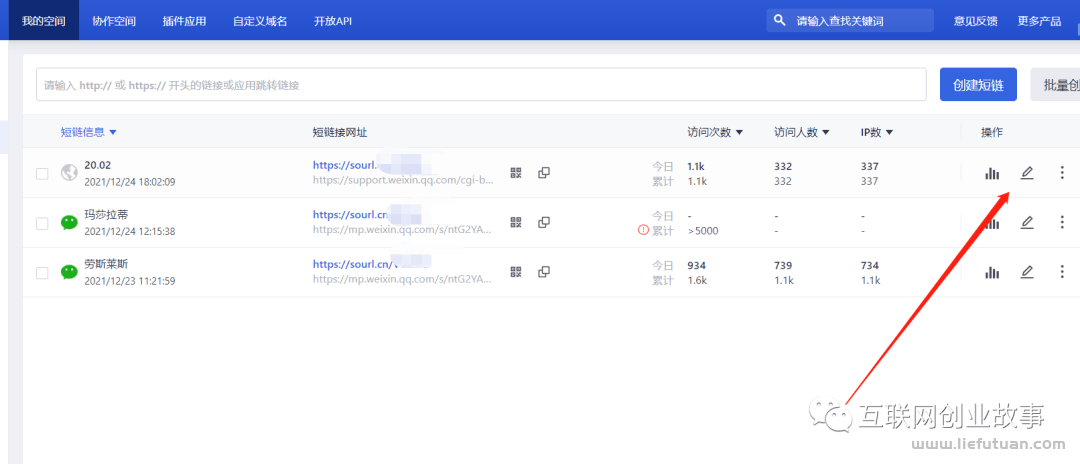Open more options menu for 玛莎拉蒂 row
This screenshot has width=1080, height=464.
[1062, 222]
